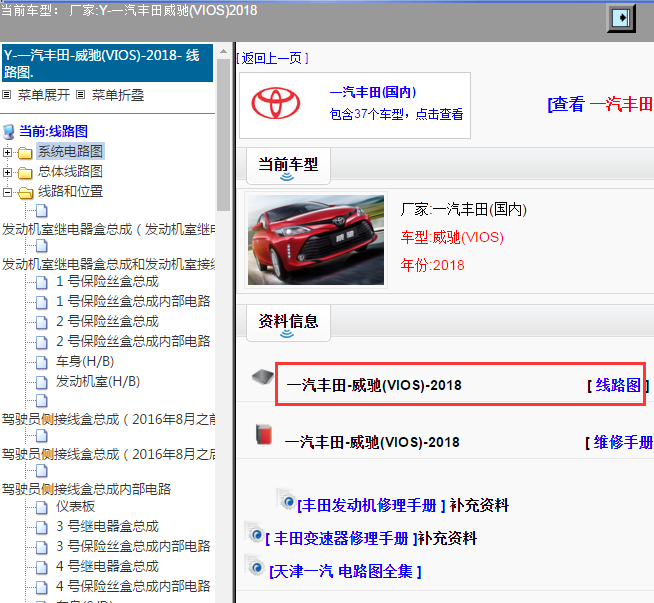Click the wifi-style icon under 资料信息
The height and width of the screenshot is (603, 654).
[x=287, y=334]
